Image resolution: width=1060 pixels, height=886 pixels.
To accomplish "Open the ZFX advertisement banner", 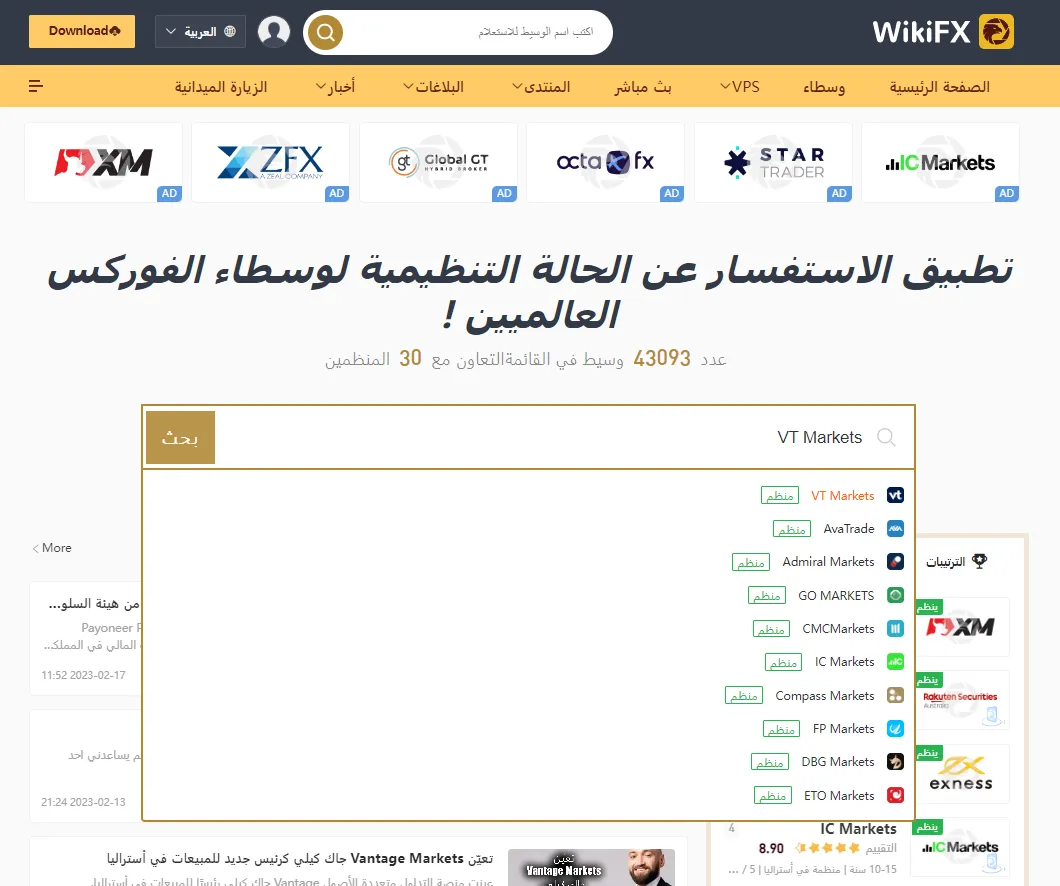I will (270, 162).
